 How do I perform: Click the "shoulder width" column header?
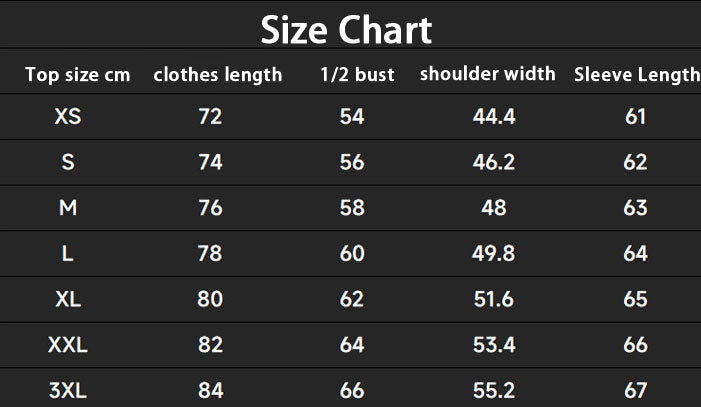(487, 74)
